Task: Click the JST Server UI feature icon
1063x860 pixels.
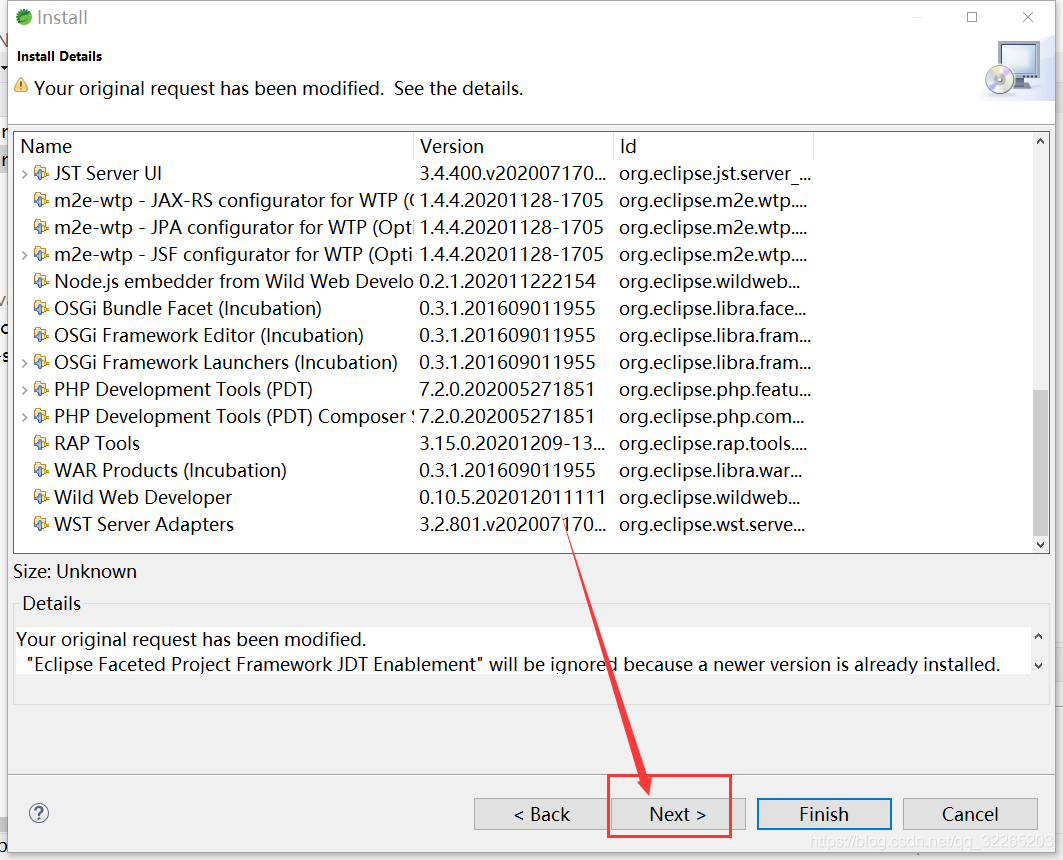Action: pos(41,173)
